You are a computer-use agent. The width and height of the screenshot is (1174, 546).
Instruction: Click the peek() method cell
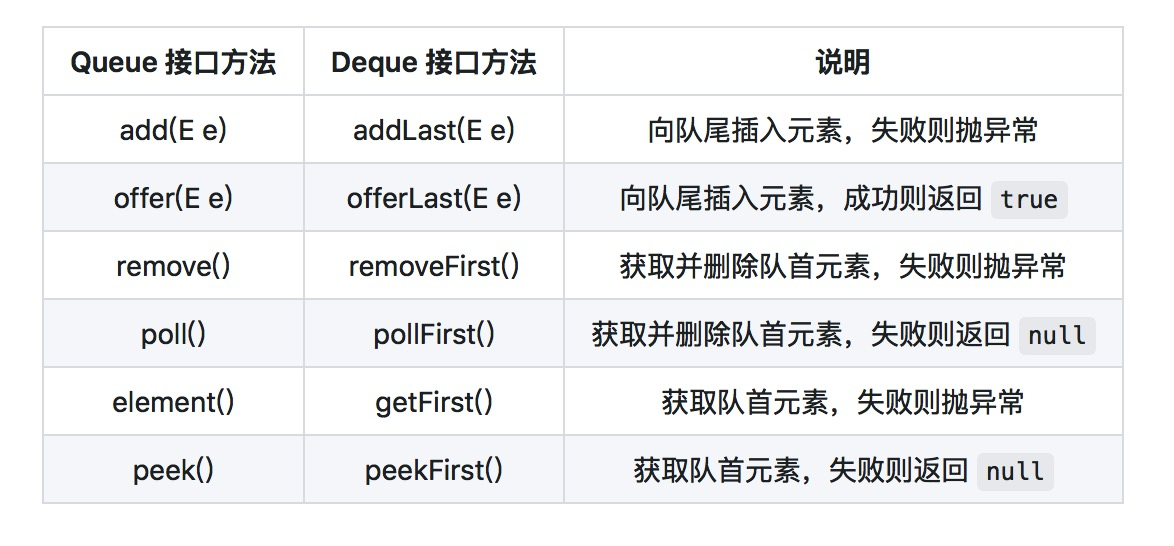[173, 470]
